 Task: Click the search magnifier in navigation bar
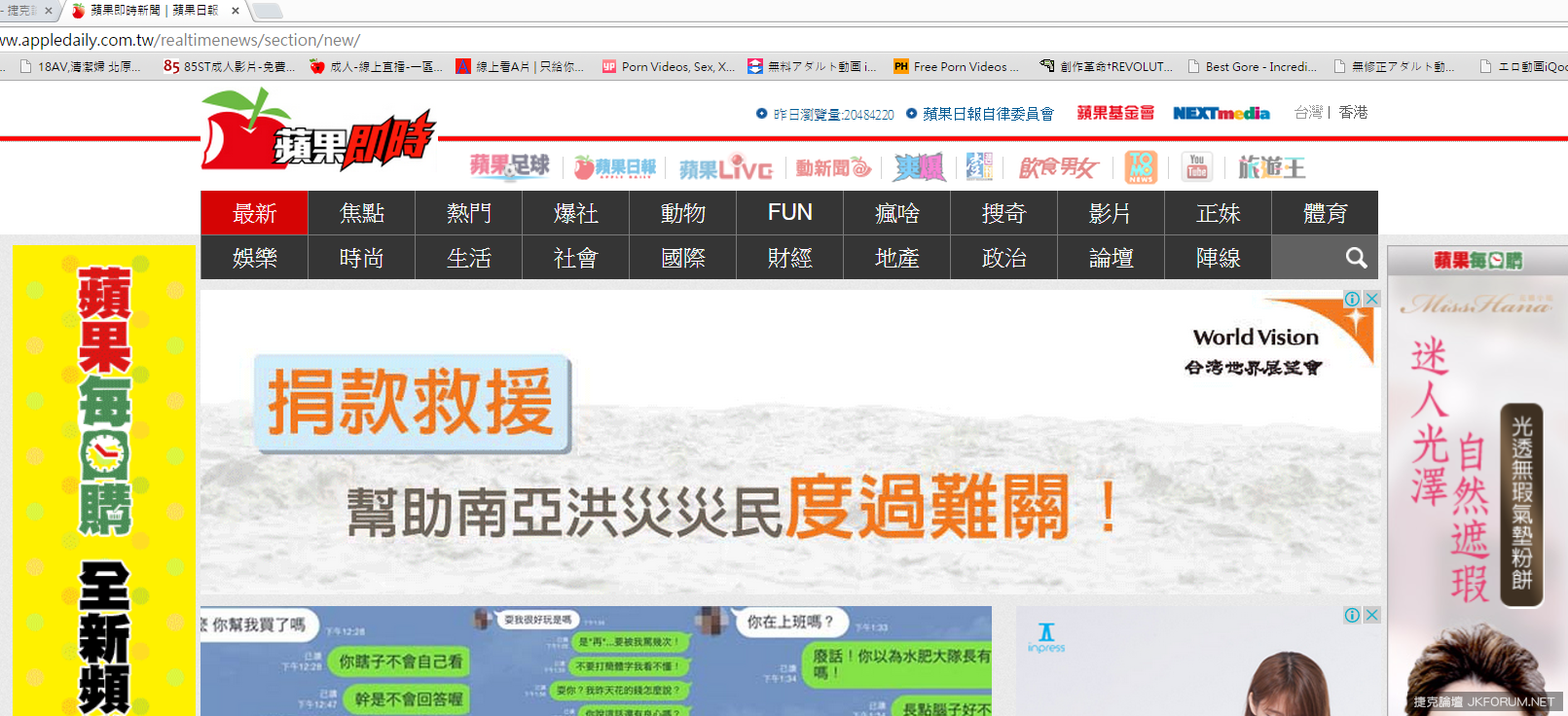[x=1356, y=258]
